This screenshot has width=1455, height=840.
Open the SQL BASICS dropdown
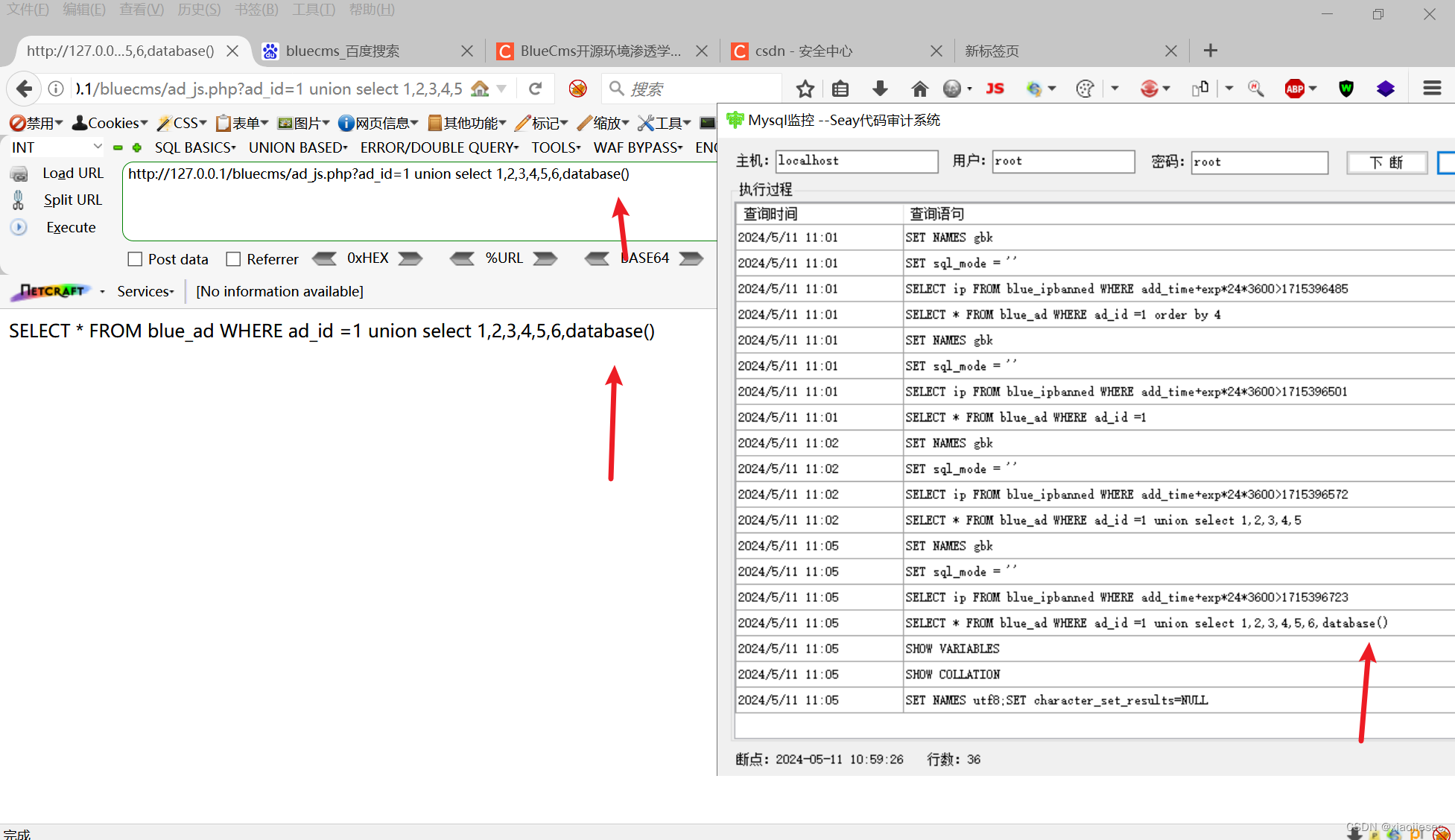[x=194, y=147]
